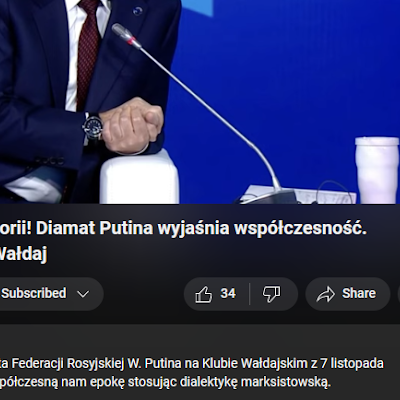400x400 pixels.
Task: Click the clasped hands in the video frame
Action: pyautogui.click(x=132, y=126)
